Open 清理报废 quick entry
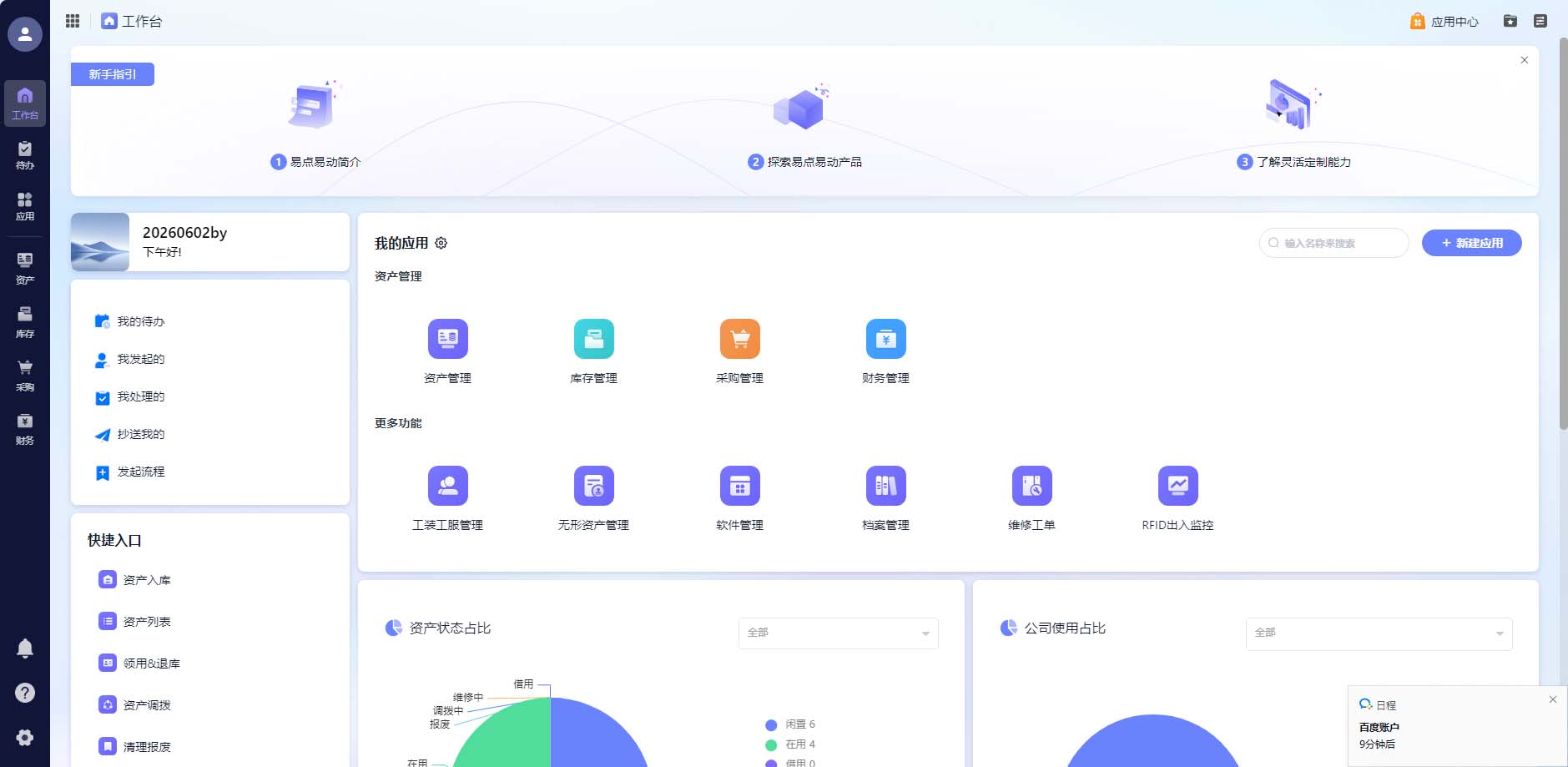Image resolution: width=1568 pixels, height=767 pixels. tap(135, 747)
